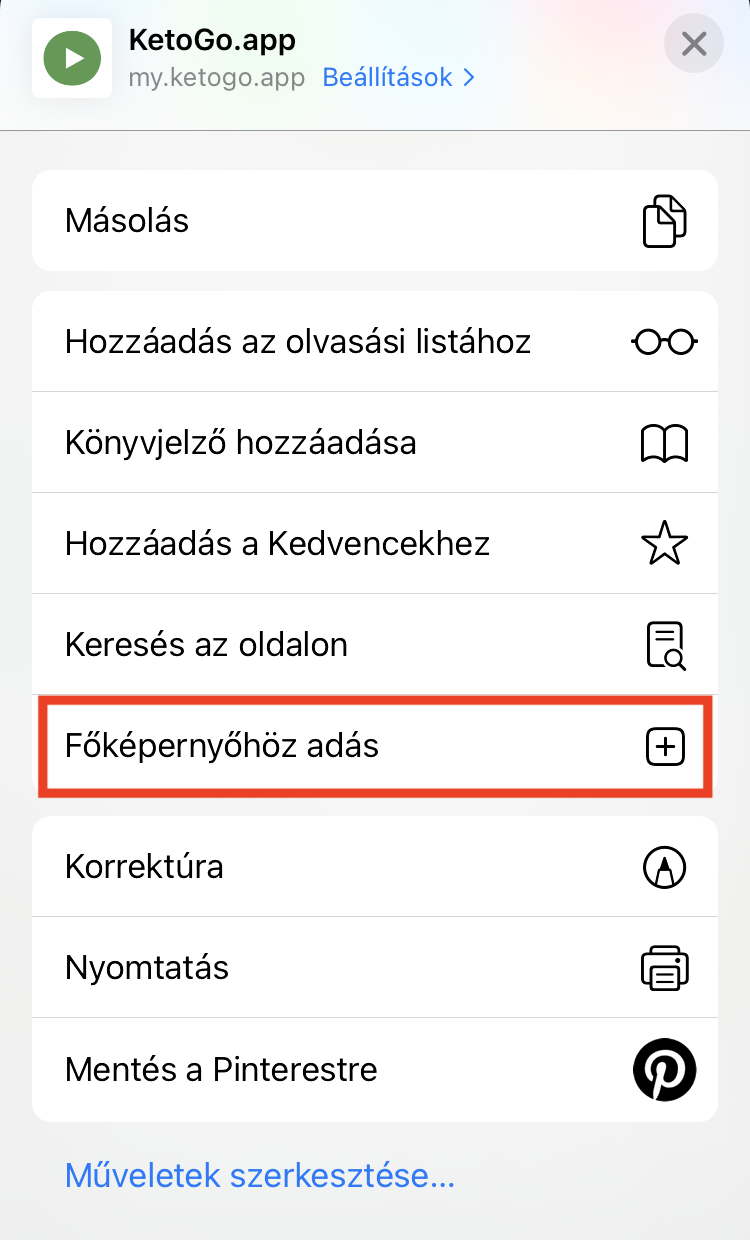Screen dimensions: 750x1240
Task: Tap the copy documents icon
Action: 664,221
